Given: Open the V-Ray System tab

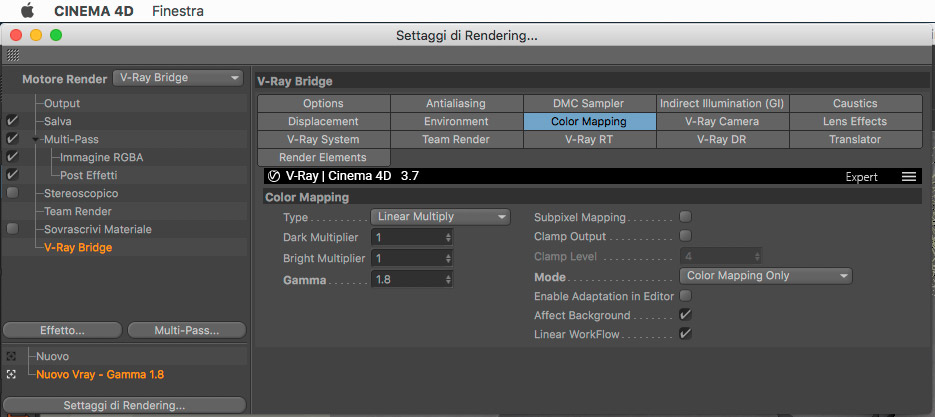Looking at the screenshot, I should pyautogui.click(x=324, y=139).
